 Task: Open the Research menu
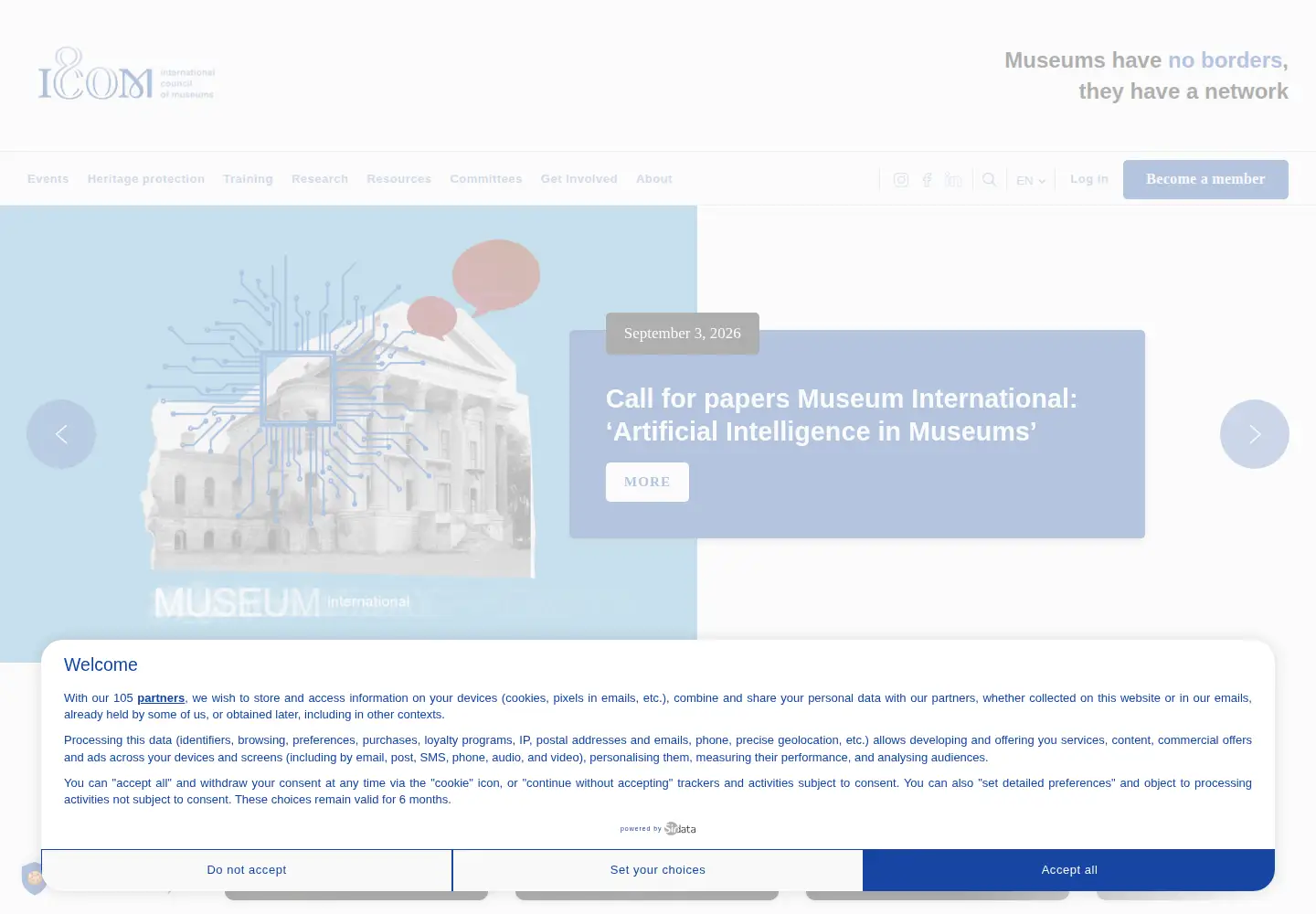(320, 179)
